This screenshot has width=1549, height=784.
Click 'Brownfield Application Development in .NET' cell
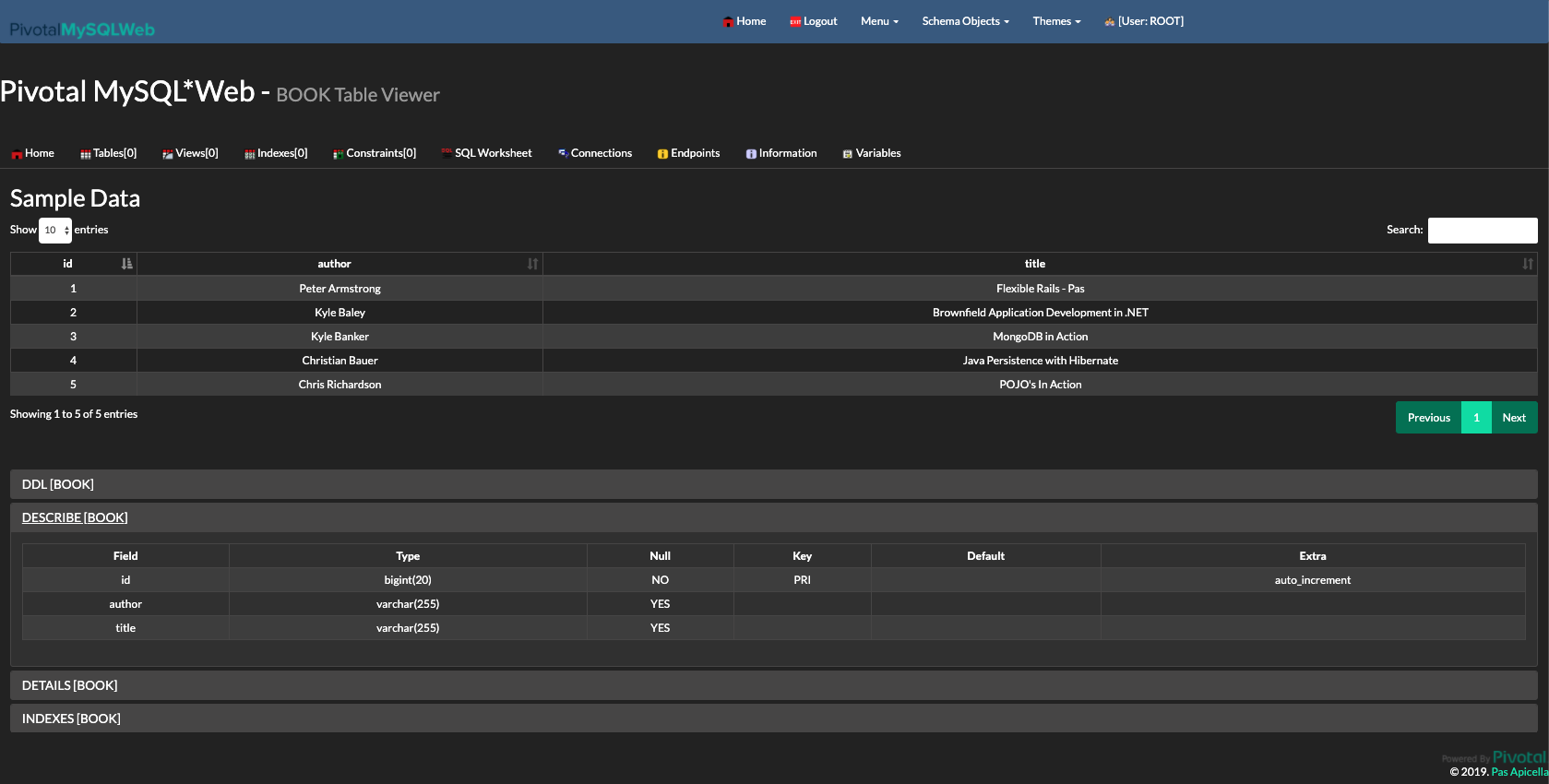click(x=1040, y=313)
